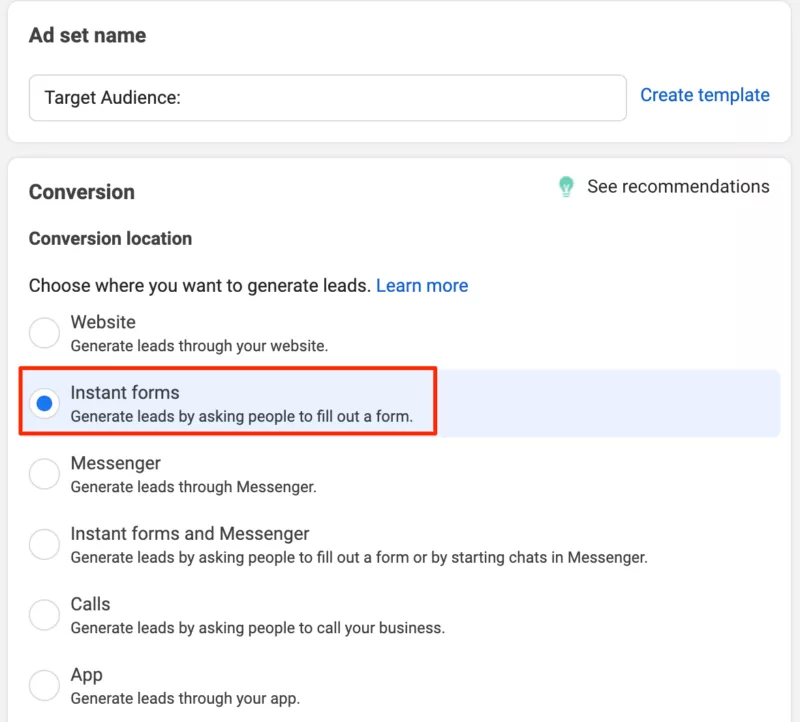Click the Ad set name heading
The image size is (800, 722).
coord(86,35)
